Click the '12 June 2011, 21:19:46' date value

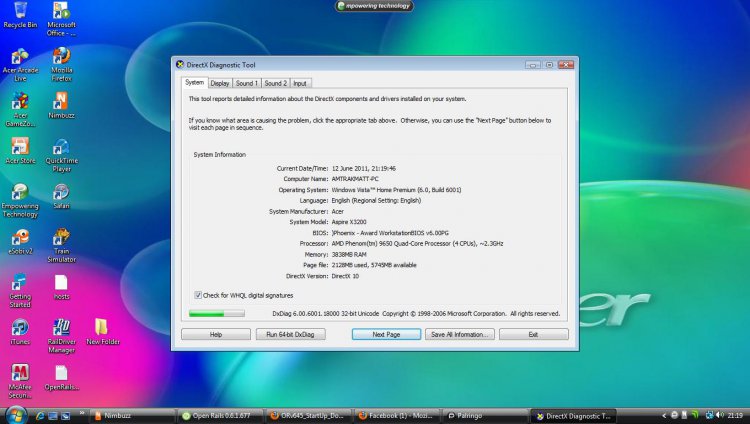(364, 168)
